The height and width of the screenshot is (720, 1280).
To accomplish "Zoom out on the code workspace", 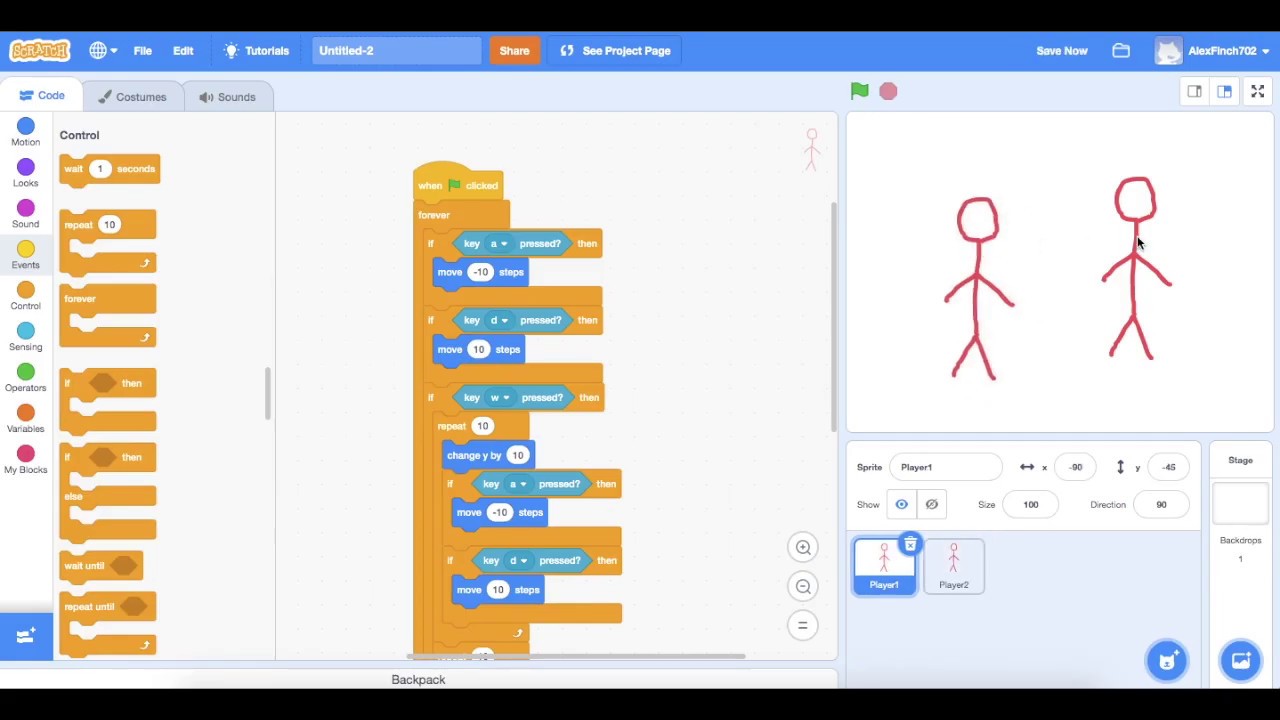I will click(803, 586).
